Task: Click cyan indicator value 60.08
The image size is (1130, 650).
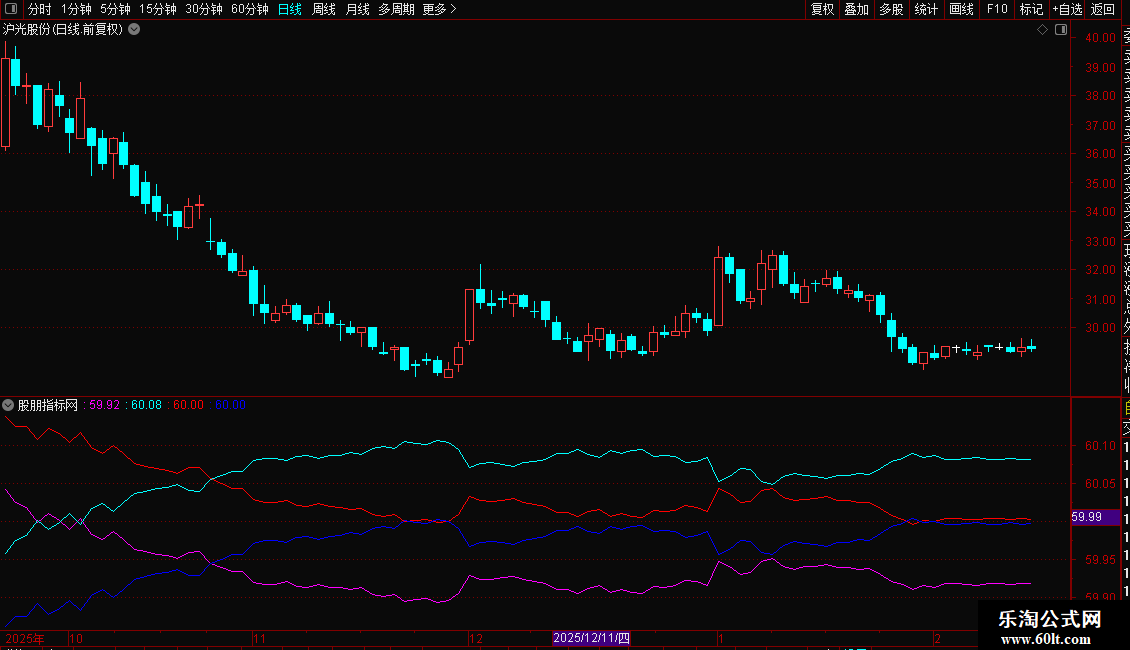Action: point(146,405)
